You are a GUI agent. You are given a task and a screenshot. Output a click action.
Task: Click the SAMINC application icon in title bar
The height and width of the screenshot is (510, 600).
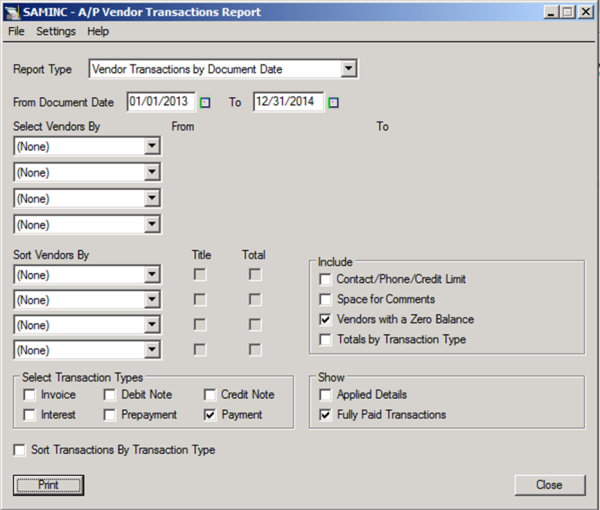[x=11, y=12]
